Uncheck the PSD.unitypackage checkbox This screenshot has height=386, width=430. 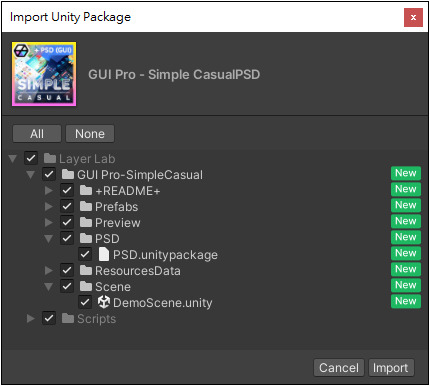(x=85, y=255)
